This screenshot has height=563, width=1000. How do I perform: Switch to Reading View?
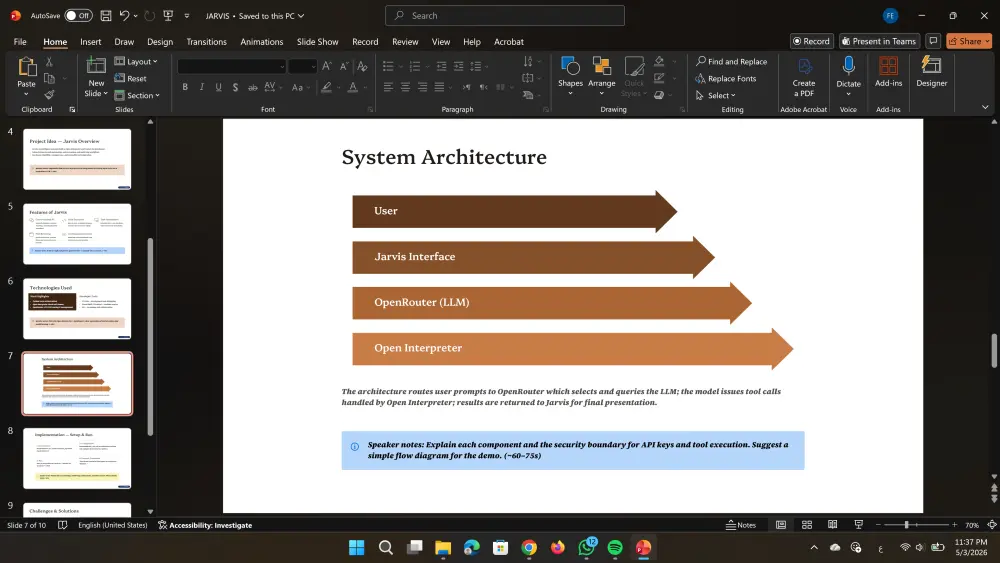[x=832, y=525]
